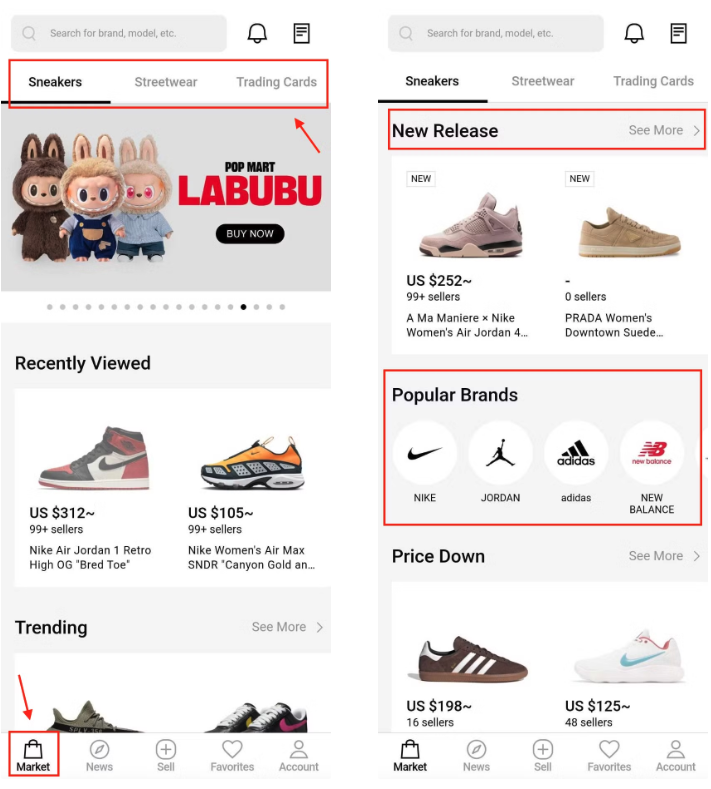Tap the Sell plus icon on left screen
711x789 pixels.
coord(166,749)
